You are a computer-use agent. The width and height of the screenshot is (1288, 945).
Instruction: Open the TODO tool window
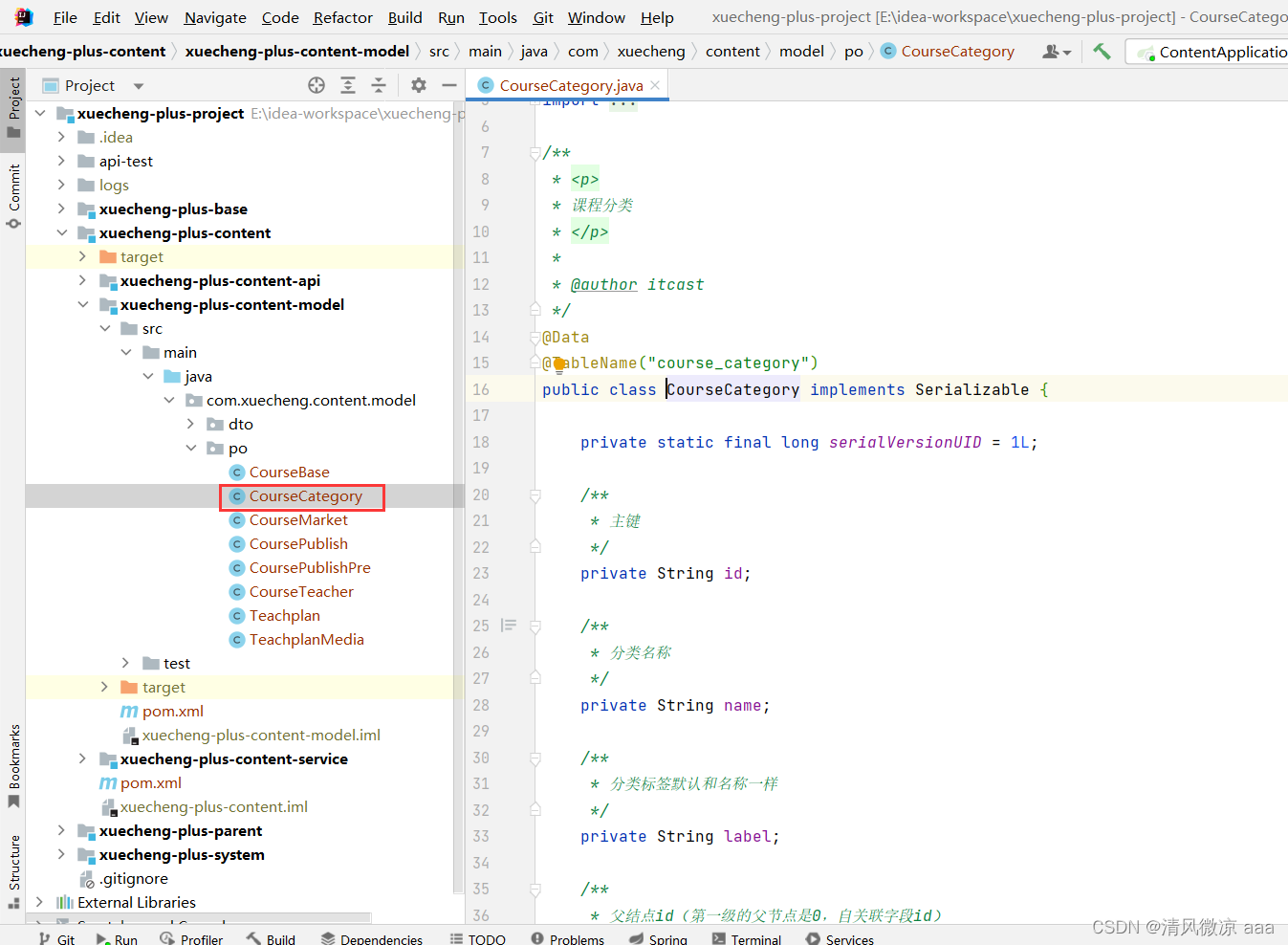click(477, 939)
